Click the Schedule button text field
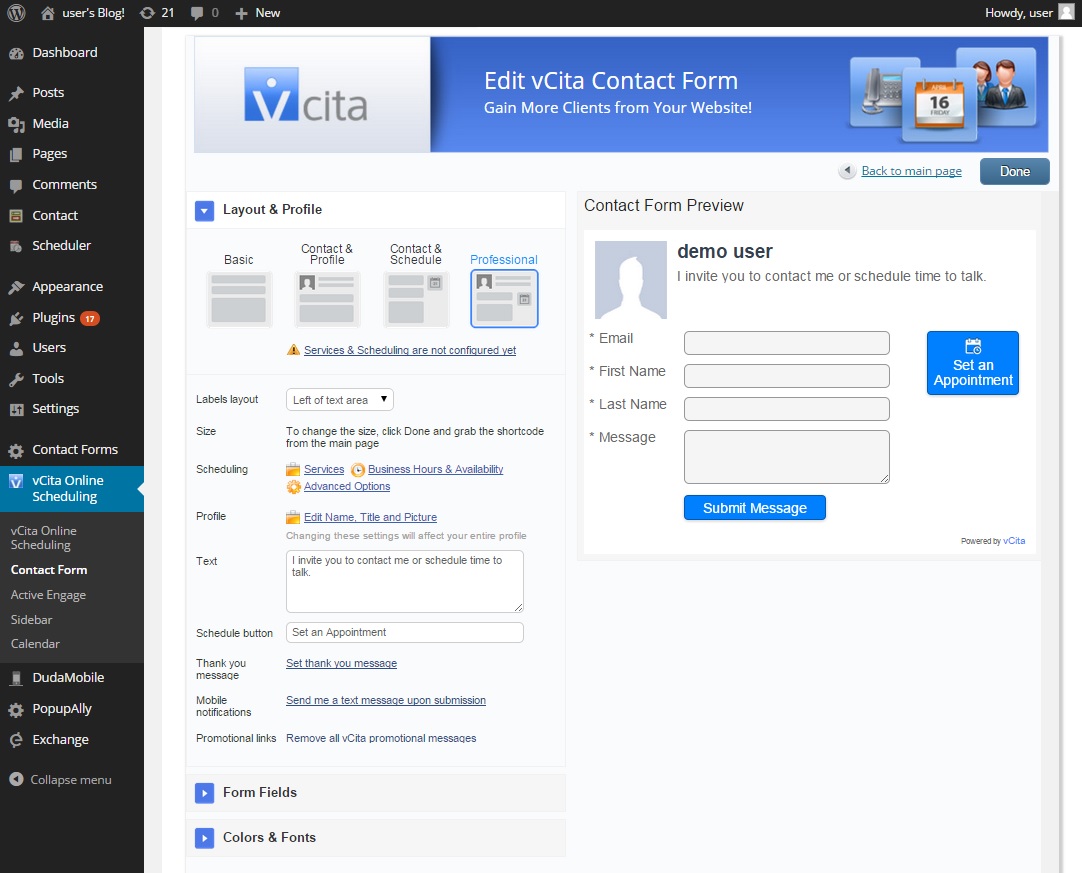The height and width of the screenshot is (873, 1082). tap(404, 633)
